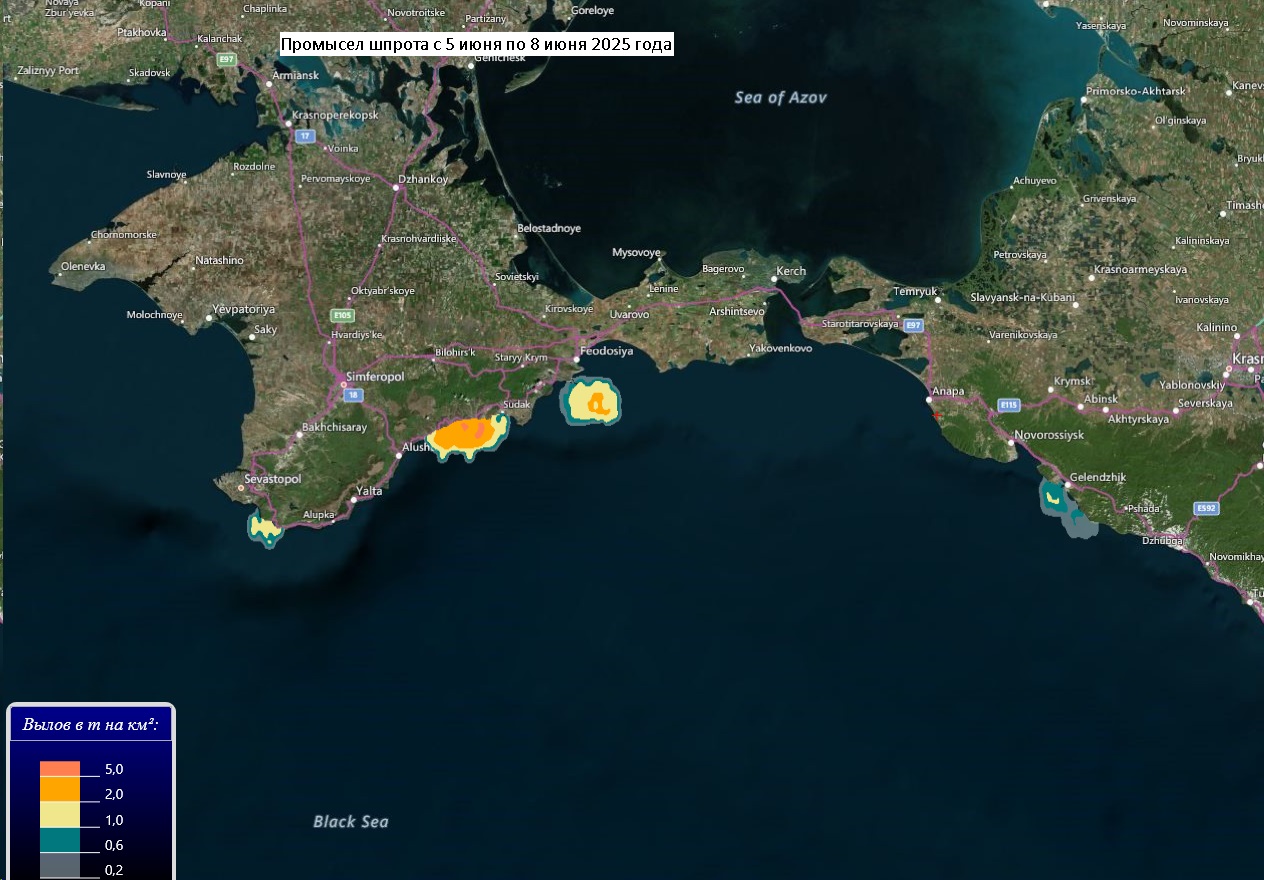Screen dimensions: 1264x880
Task: Click the small catch zone below Sevastopol
Action: pyautogui.click(x=265, y=527)
